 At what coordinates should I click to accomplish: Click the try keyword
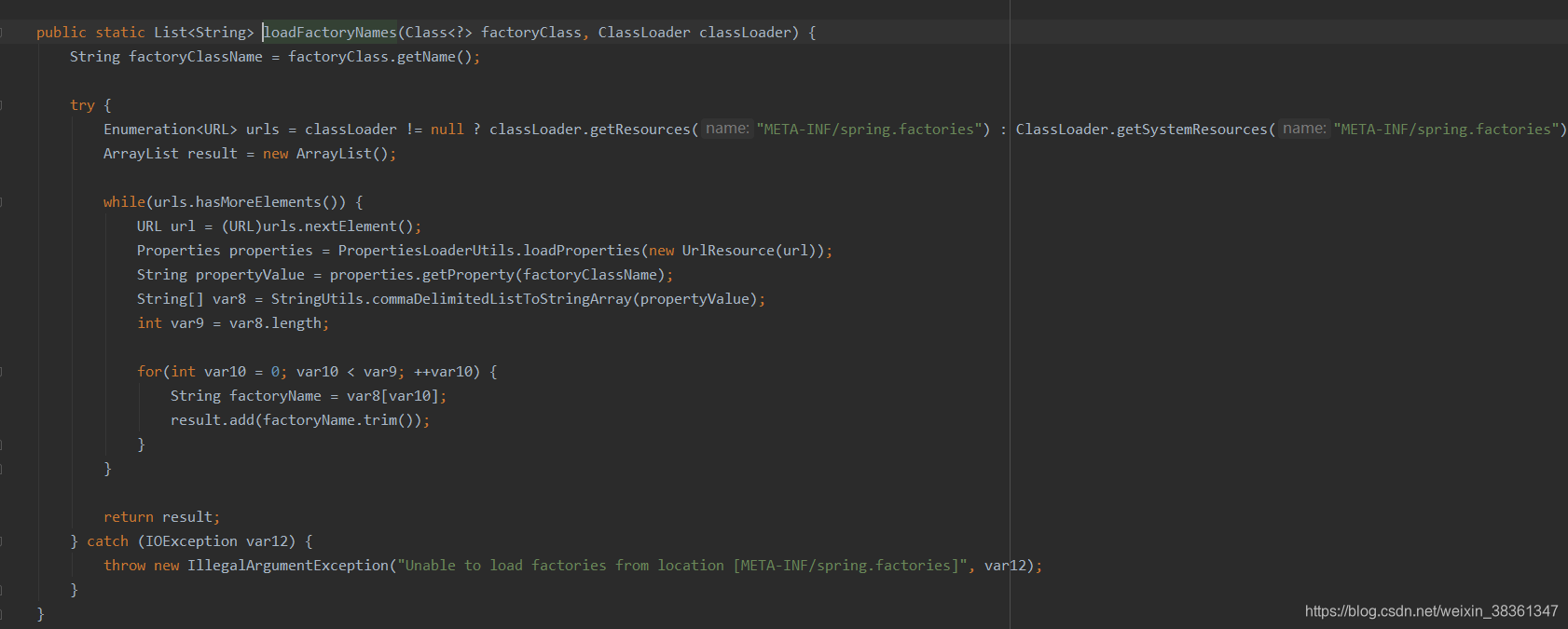pos(82,105)
